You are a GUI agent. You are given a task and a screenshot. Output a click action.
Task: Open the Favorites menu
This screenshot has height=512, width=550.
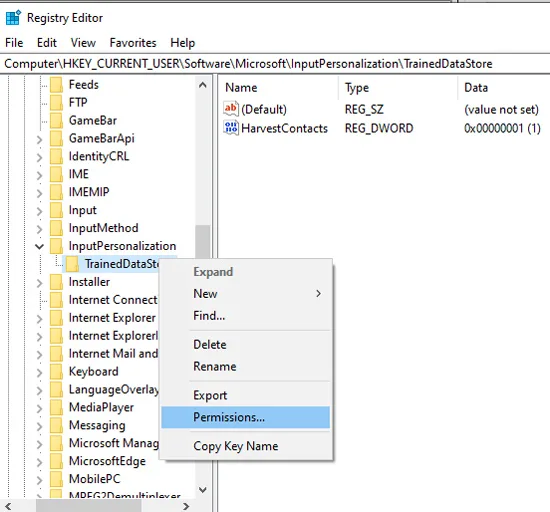coord(133,43)
